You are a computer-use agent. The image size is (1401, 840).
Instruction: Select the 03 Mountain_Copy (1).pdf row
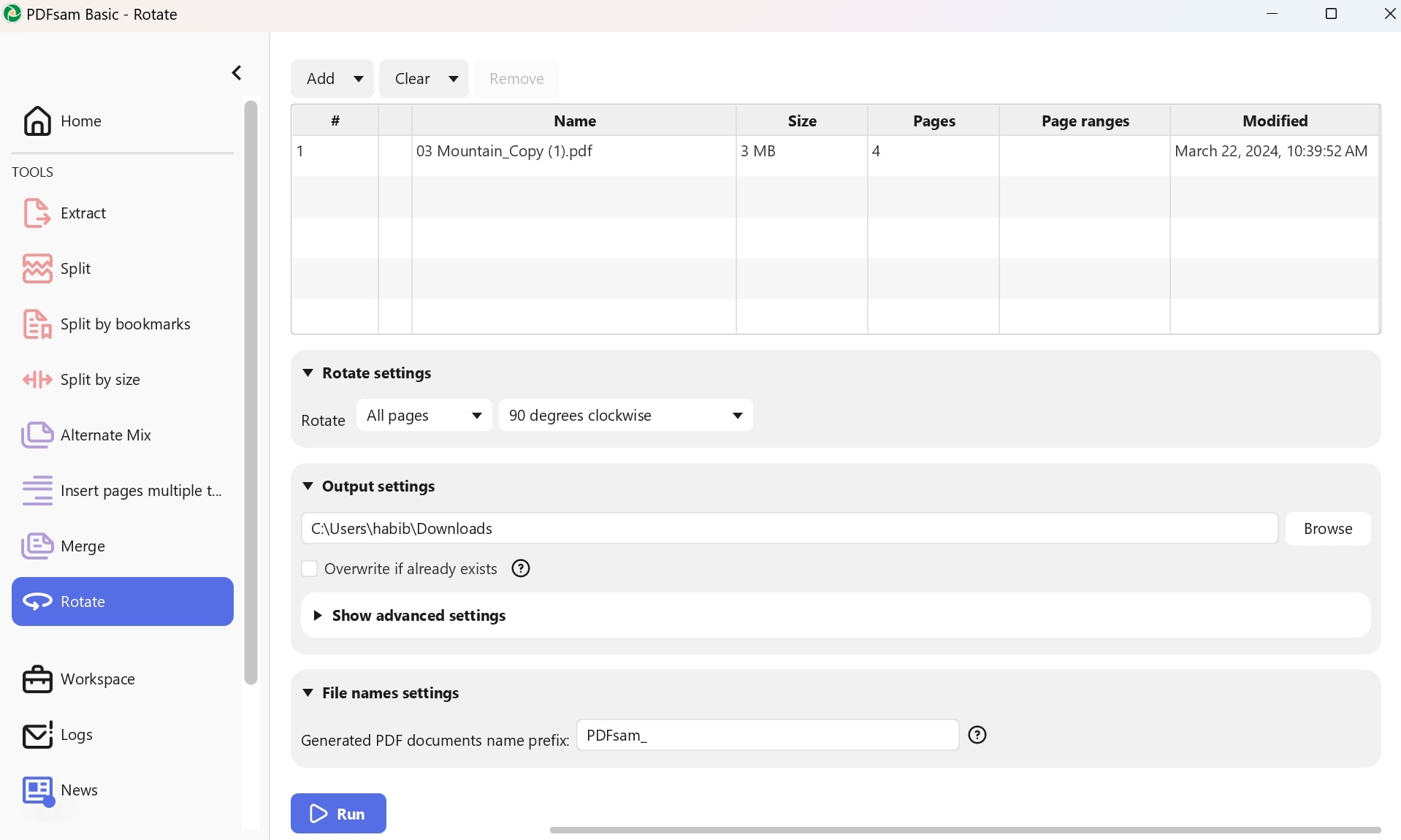click(x=836, y=156)
